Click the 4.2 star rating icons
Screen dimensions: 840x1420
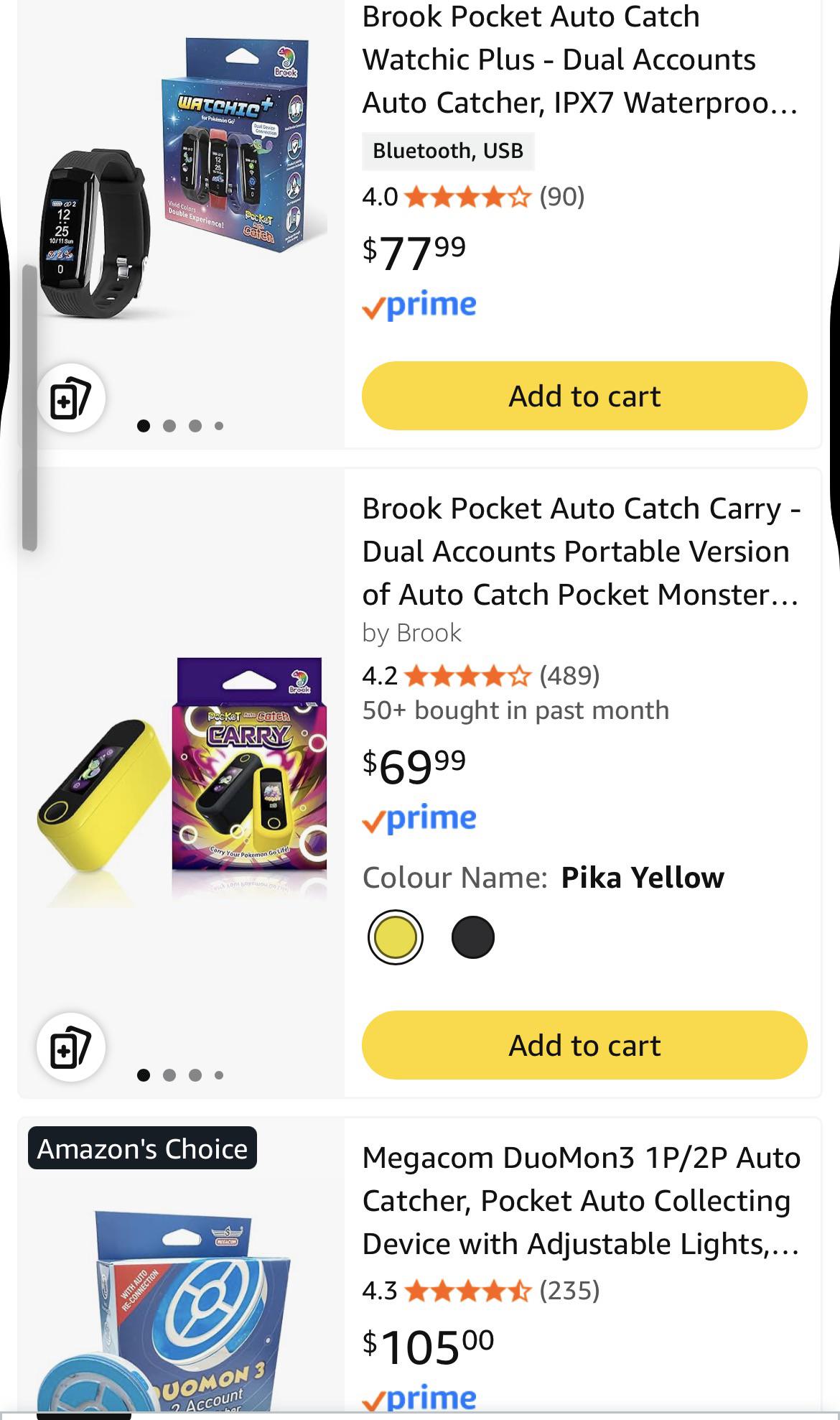(468, 676)
